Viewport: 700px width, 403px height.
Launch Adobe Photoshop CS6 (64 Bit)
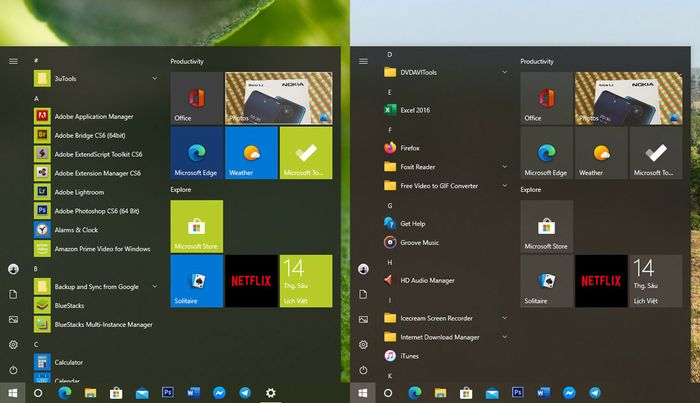[x=96, y=211]
